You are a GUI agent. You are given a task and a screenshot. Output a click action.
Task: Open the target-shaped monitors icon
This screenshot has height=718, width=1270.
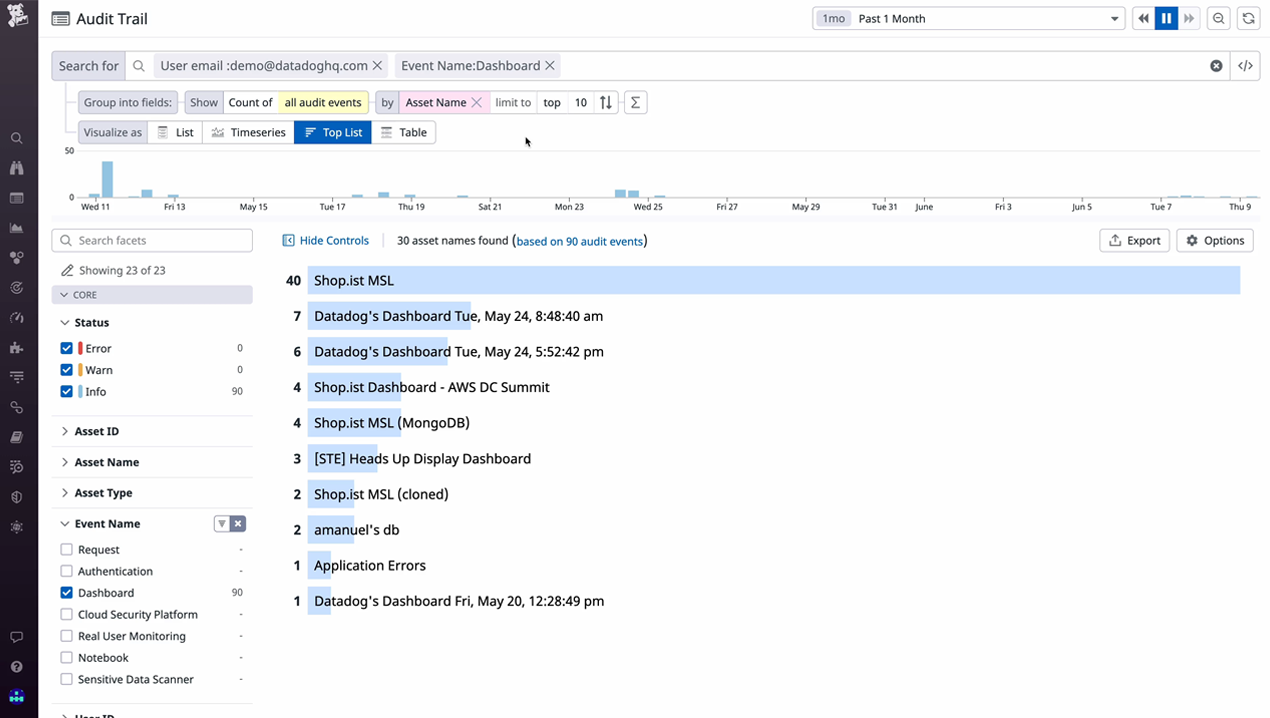(17, 287)
